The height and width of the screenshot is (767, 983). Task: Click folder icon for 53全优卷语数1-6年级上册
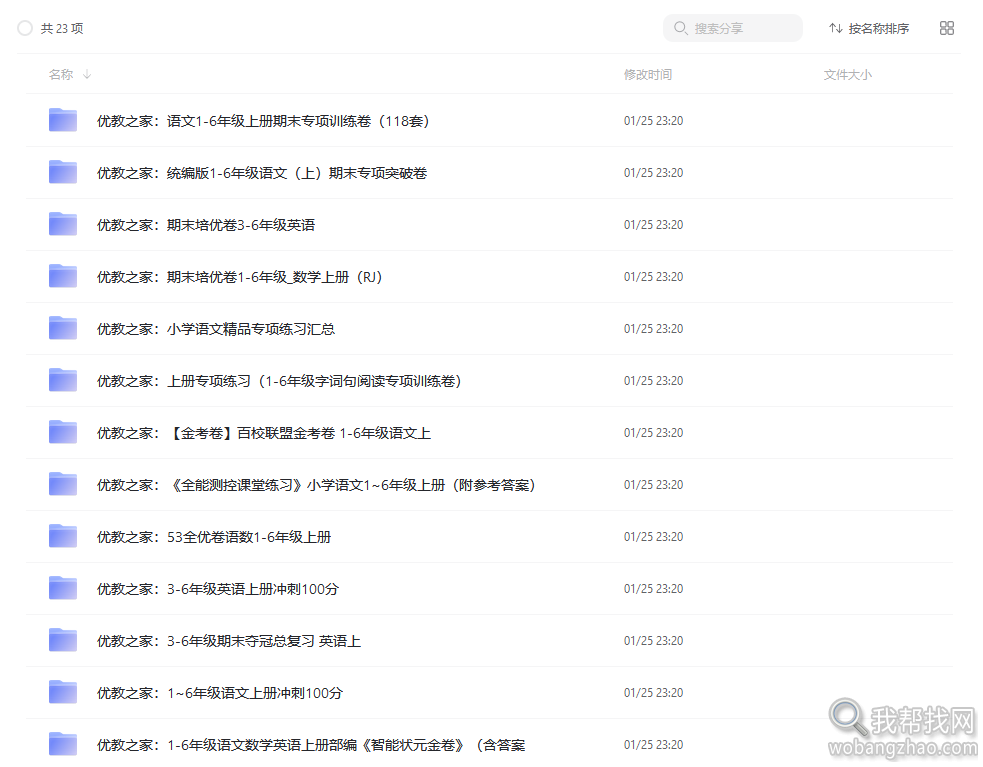click(63, 536)
